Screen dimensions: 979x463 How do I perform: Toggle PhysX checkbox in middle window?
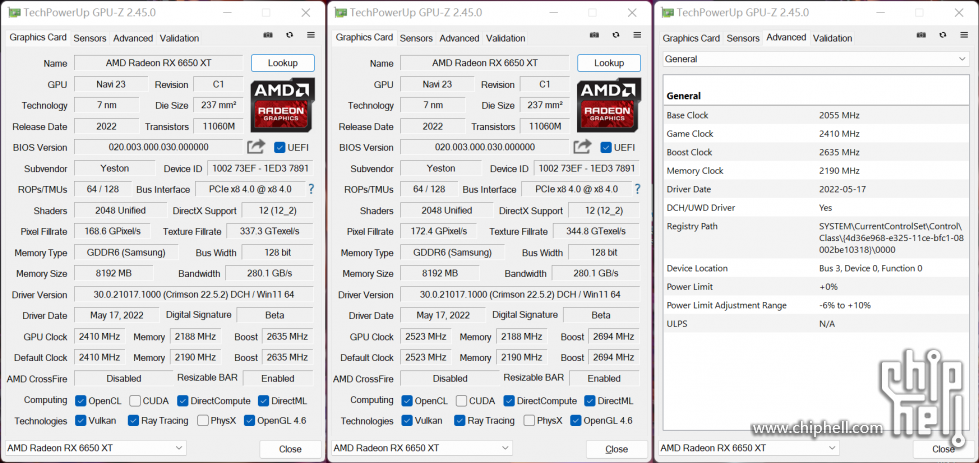pos(529,421)
